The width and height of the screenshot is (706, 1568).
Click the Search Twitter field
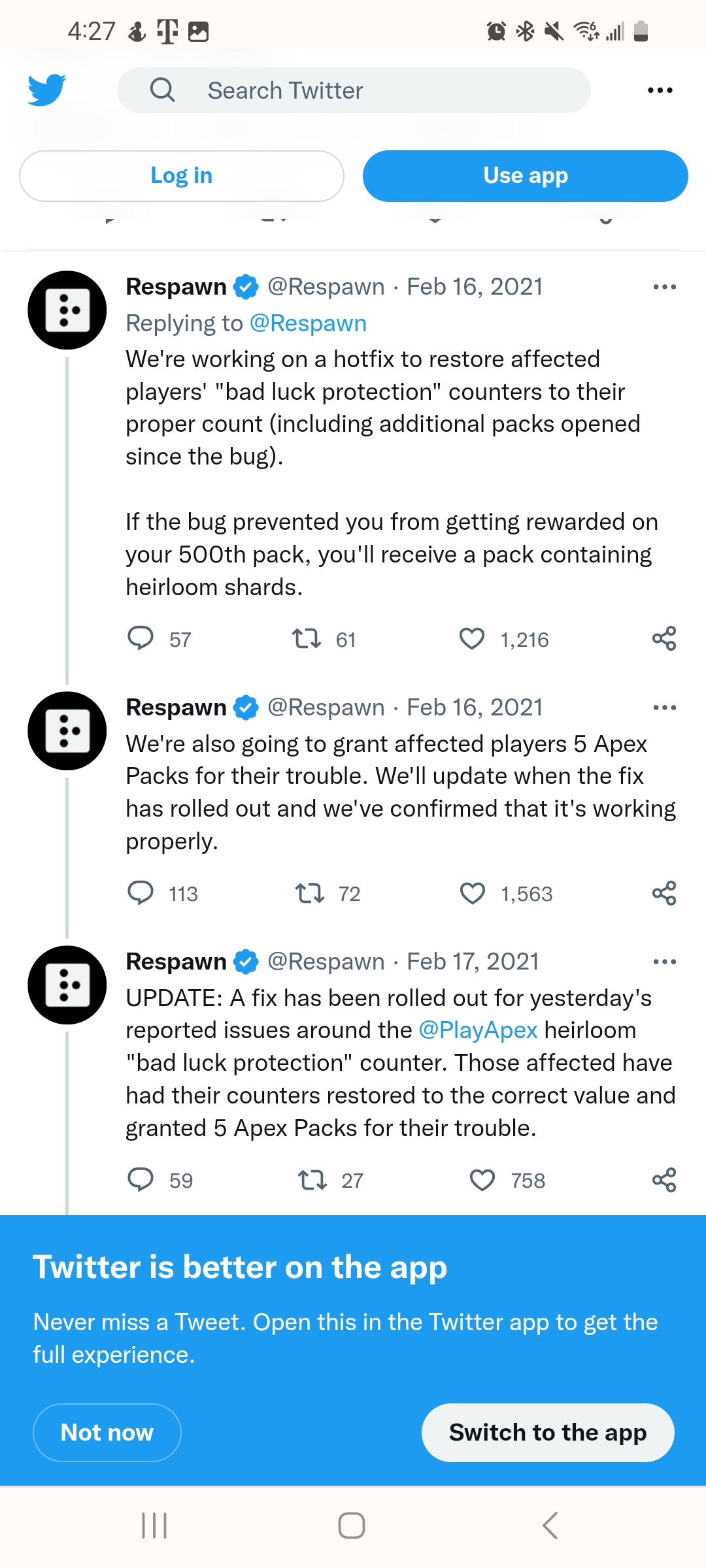point(353,90)
